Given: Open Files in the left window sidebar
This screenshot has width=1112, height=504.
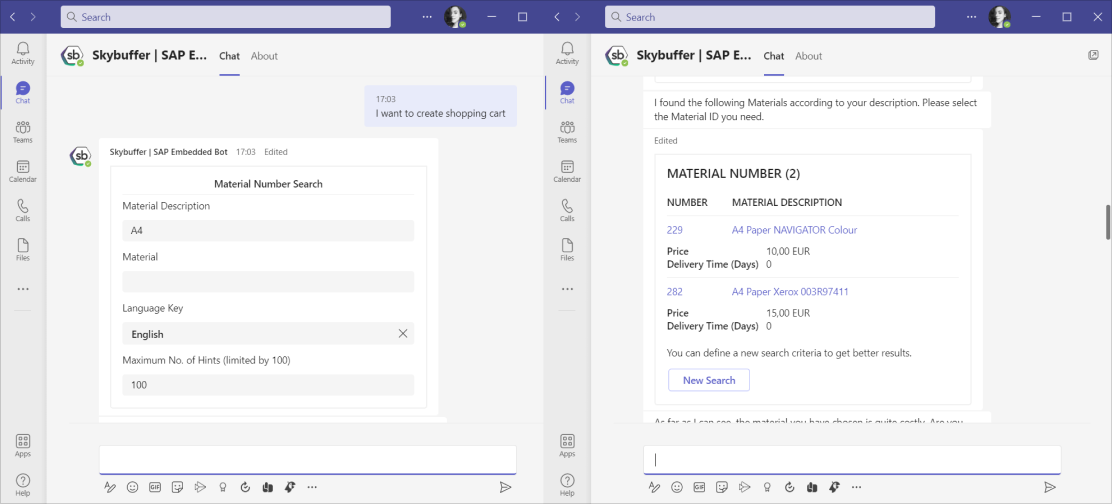Looking at the screenshot, I should [23, 250].
